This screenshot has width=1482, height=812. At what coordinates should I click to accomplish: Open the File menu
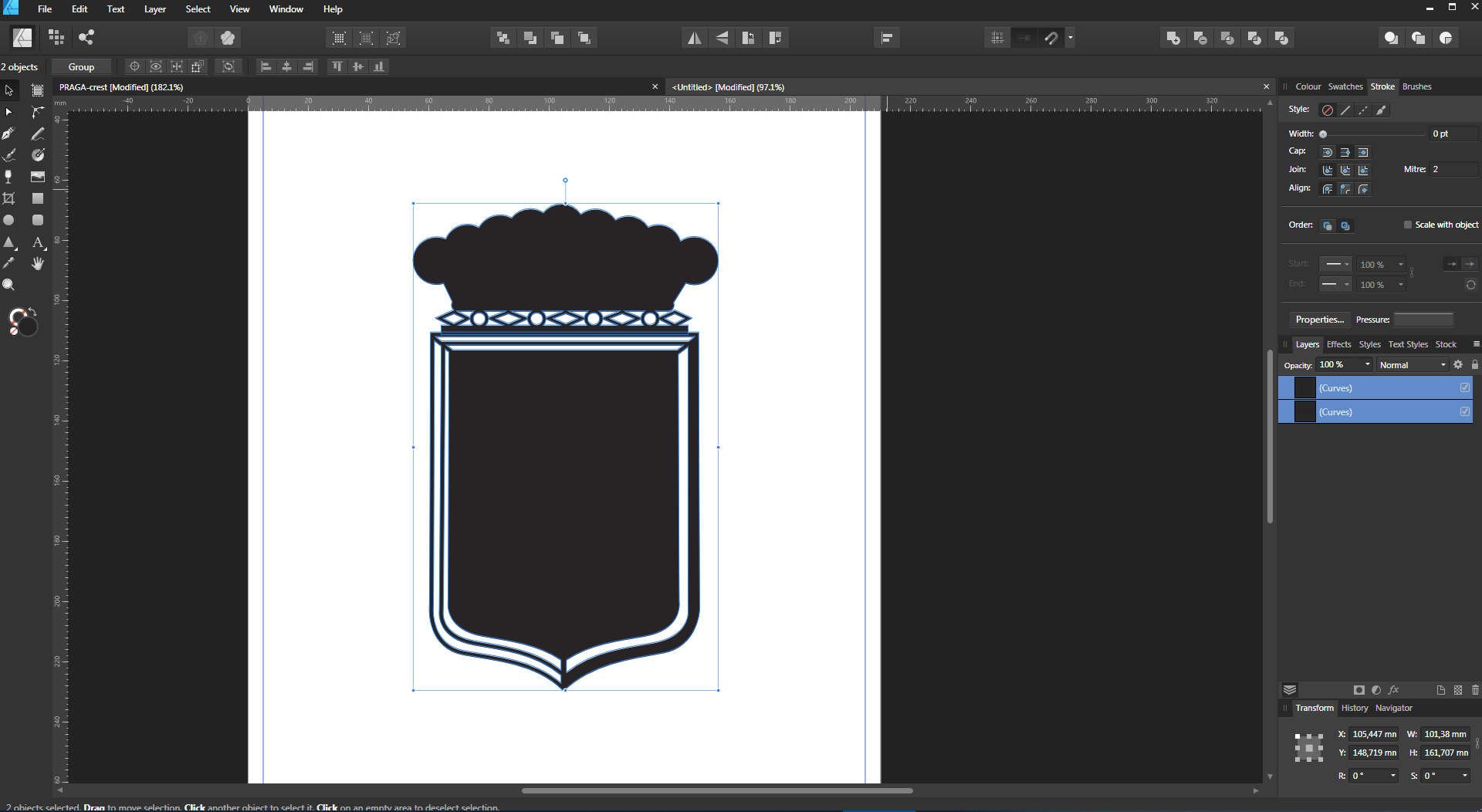pyautogui.click(x=45, y=9)
